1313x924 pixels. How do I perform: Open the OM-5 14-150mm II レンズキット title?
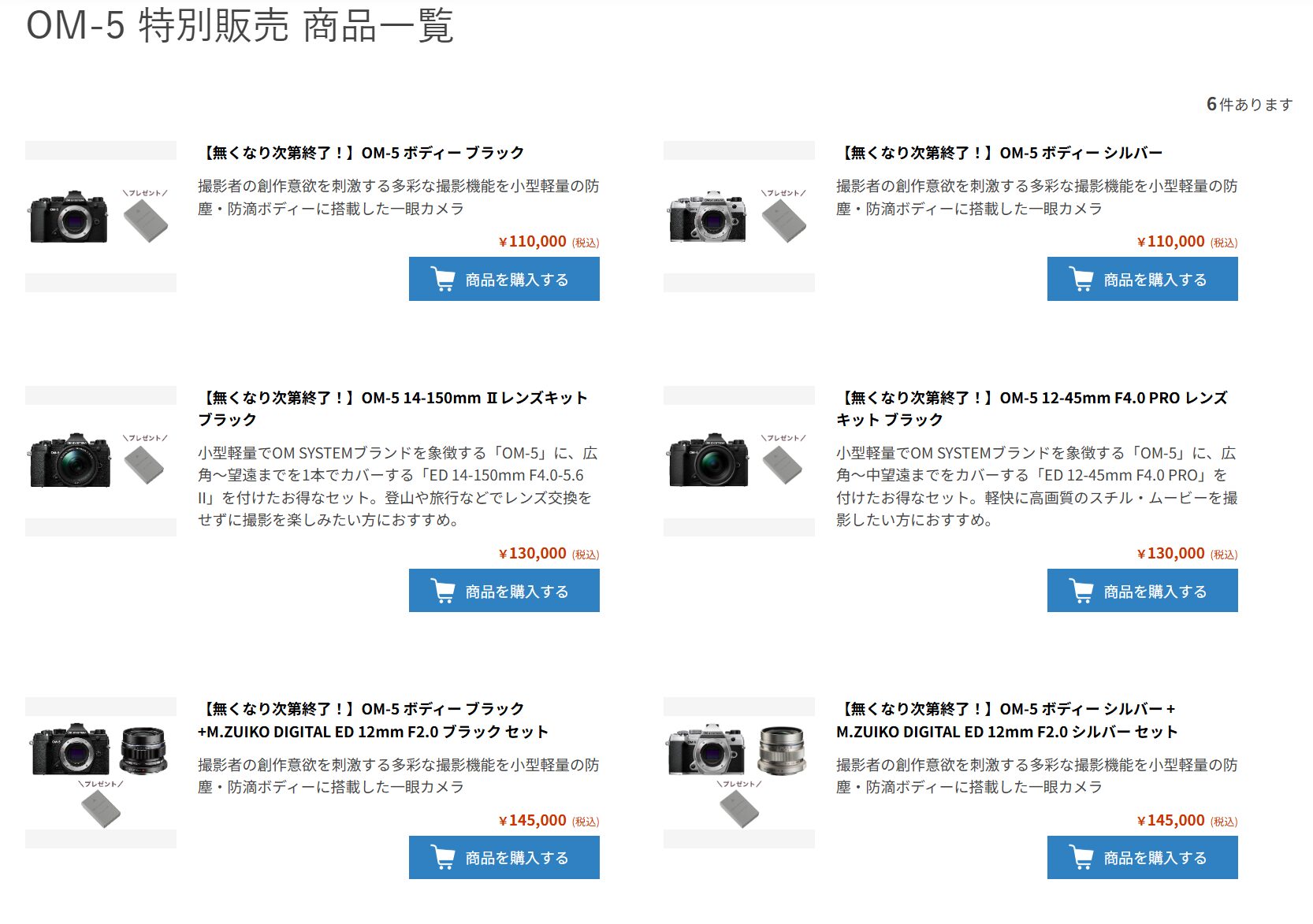[393, 409]
